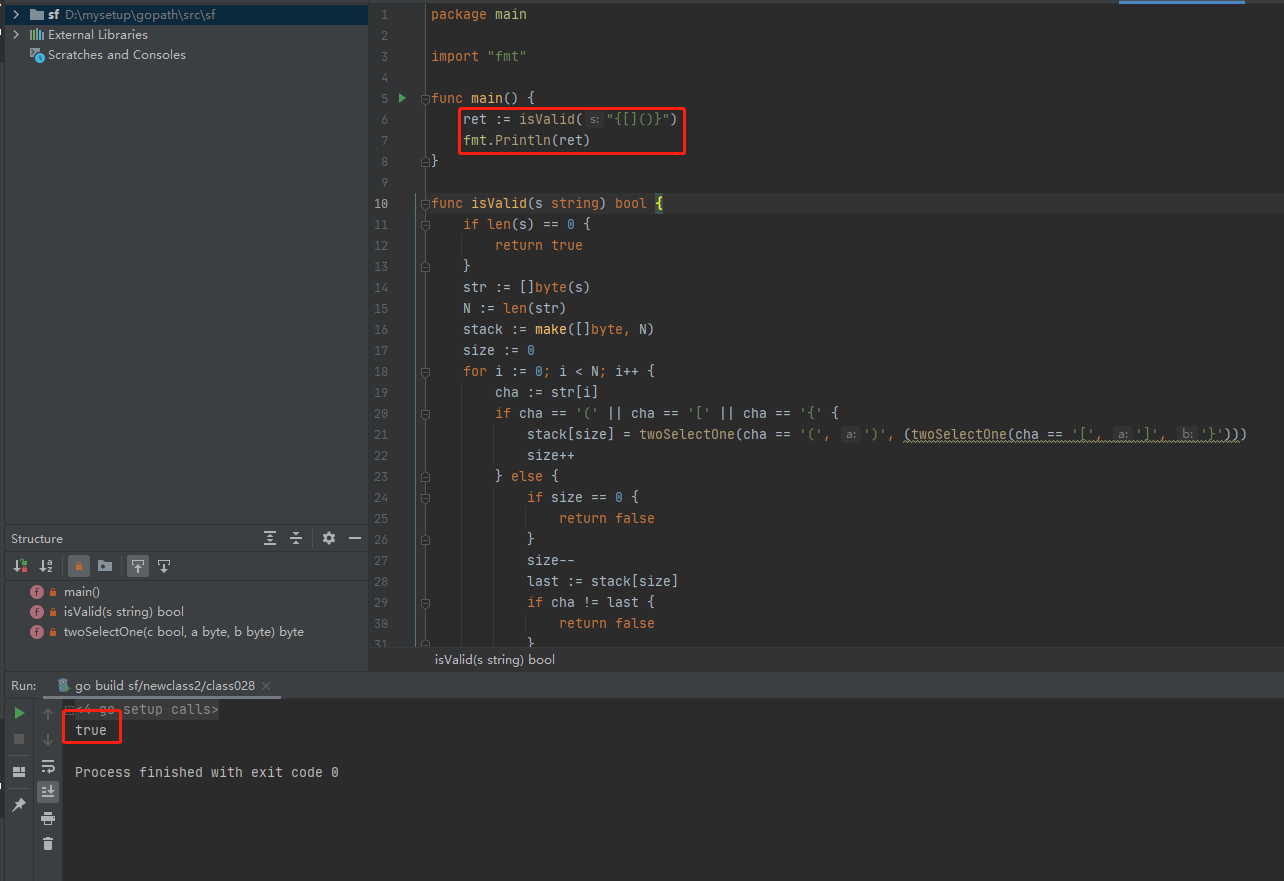Click the Print icon in Run console

[48, 818]
